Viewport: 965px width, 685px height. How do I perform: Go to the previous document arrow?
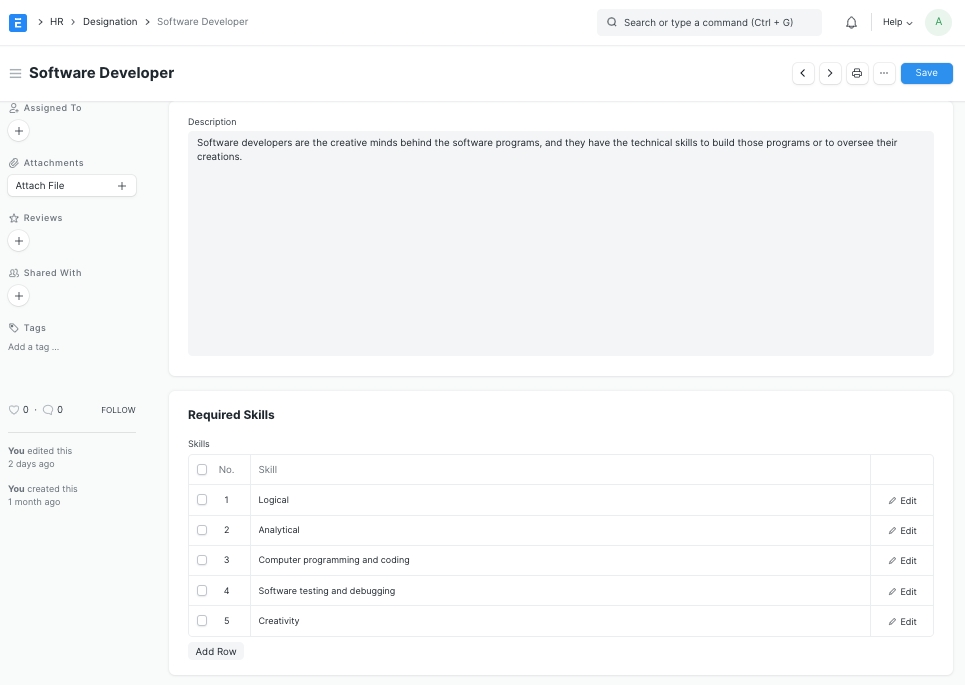803,73
